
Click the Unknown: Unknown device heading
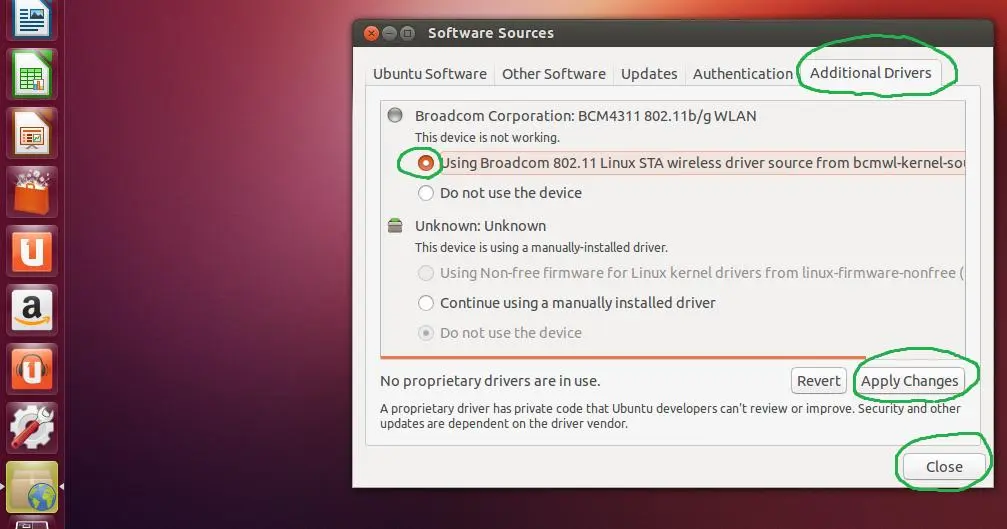coord(480,226)
